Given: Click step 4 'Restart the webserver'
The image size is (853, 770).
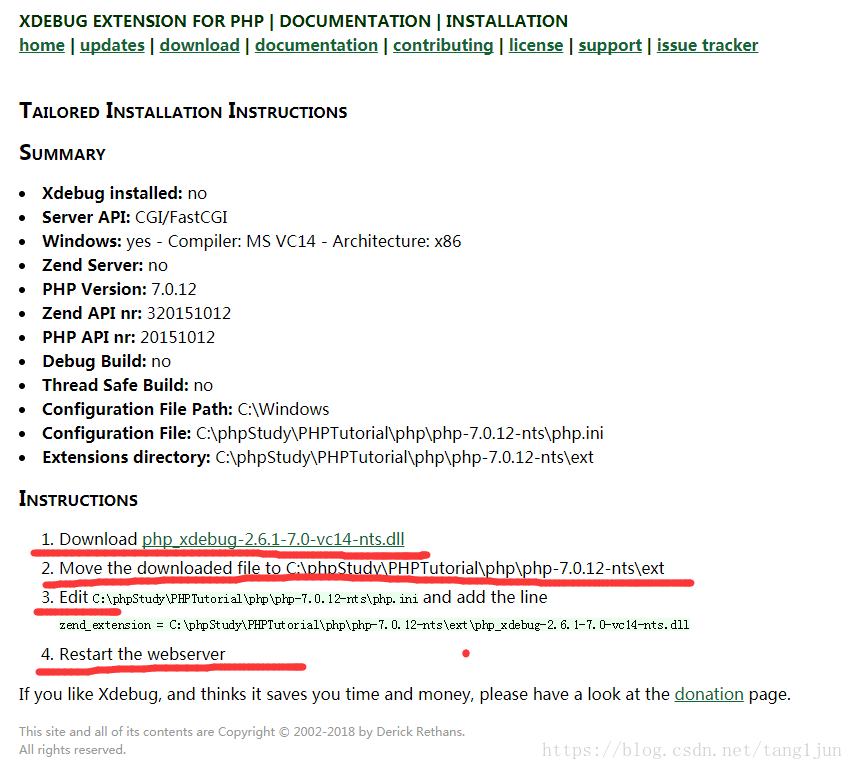Looking at the screenshot, I should click(x=142, y=654).
